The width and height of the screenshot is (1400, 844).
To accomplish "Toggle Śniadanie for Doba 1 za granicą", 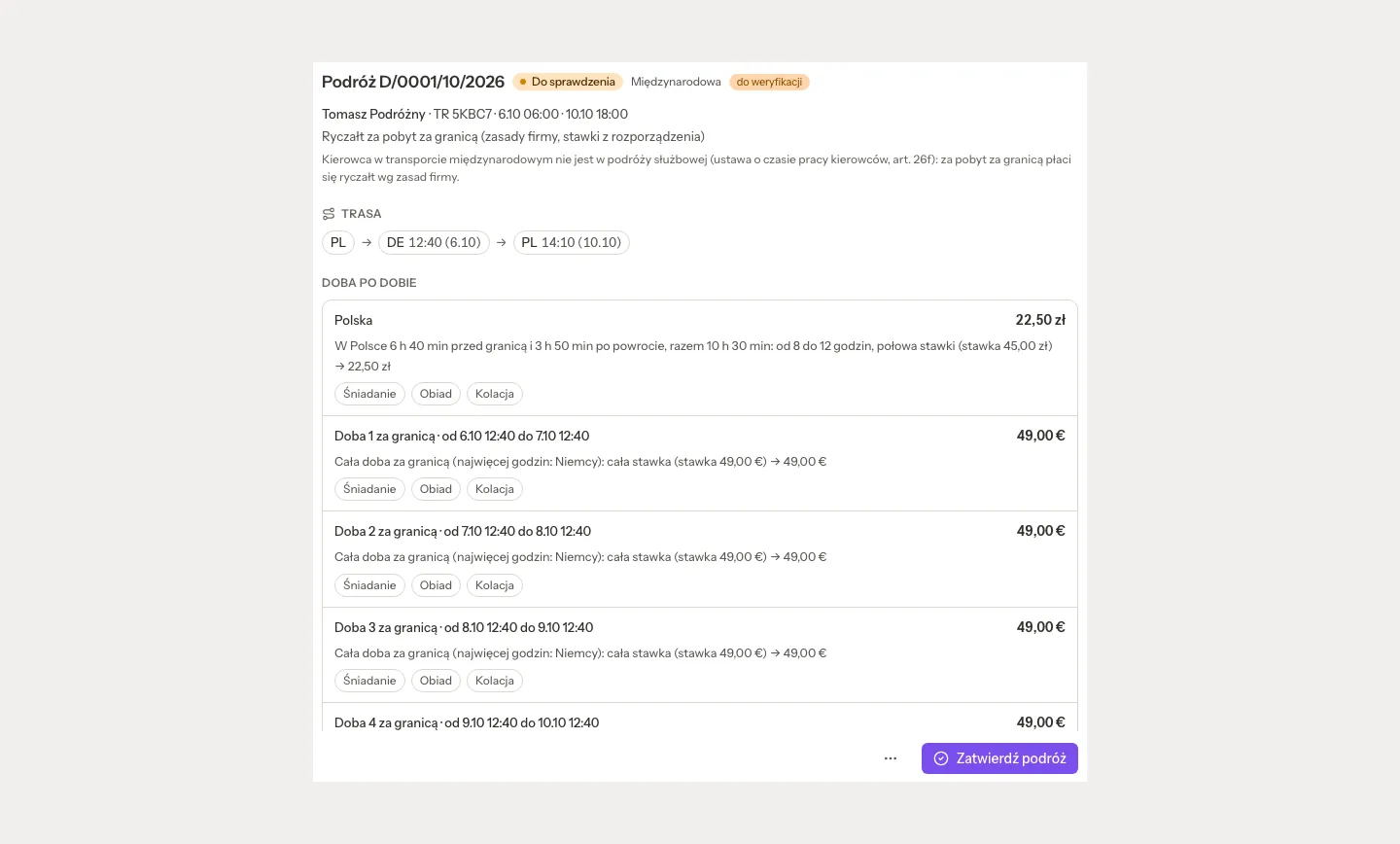I will [369, 489].
